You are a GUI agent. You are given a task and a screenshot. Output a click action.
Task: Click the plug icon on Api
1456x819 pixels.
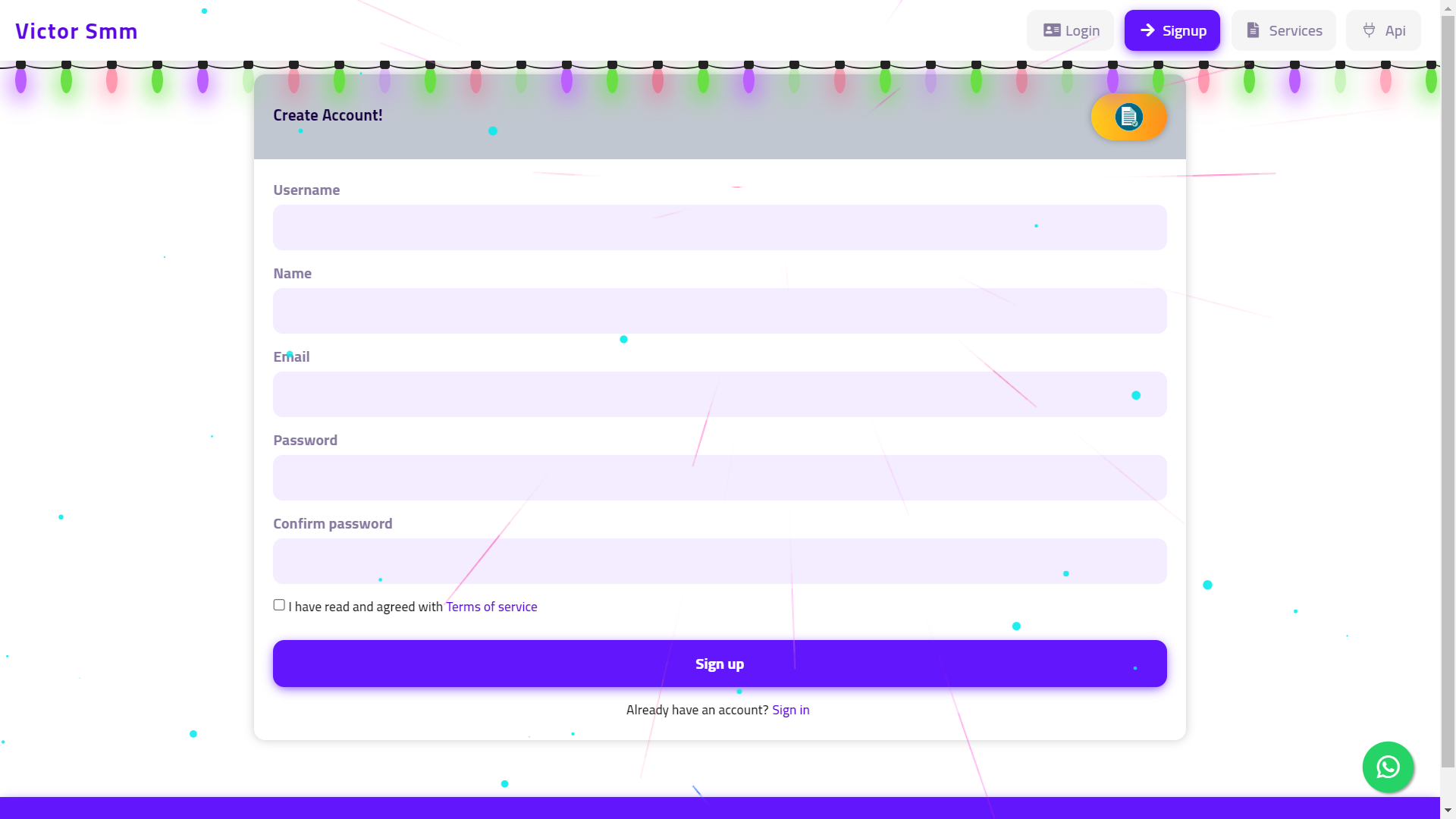tap(1369, 30)
